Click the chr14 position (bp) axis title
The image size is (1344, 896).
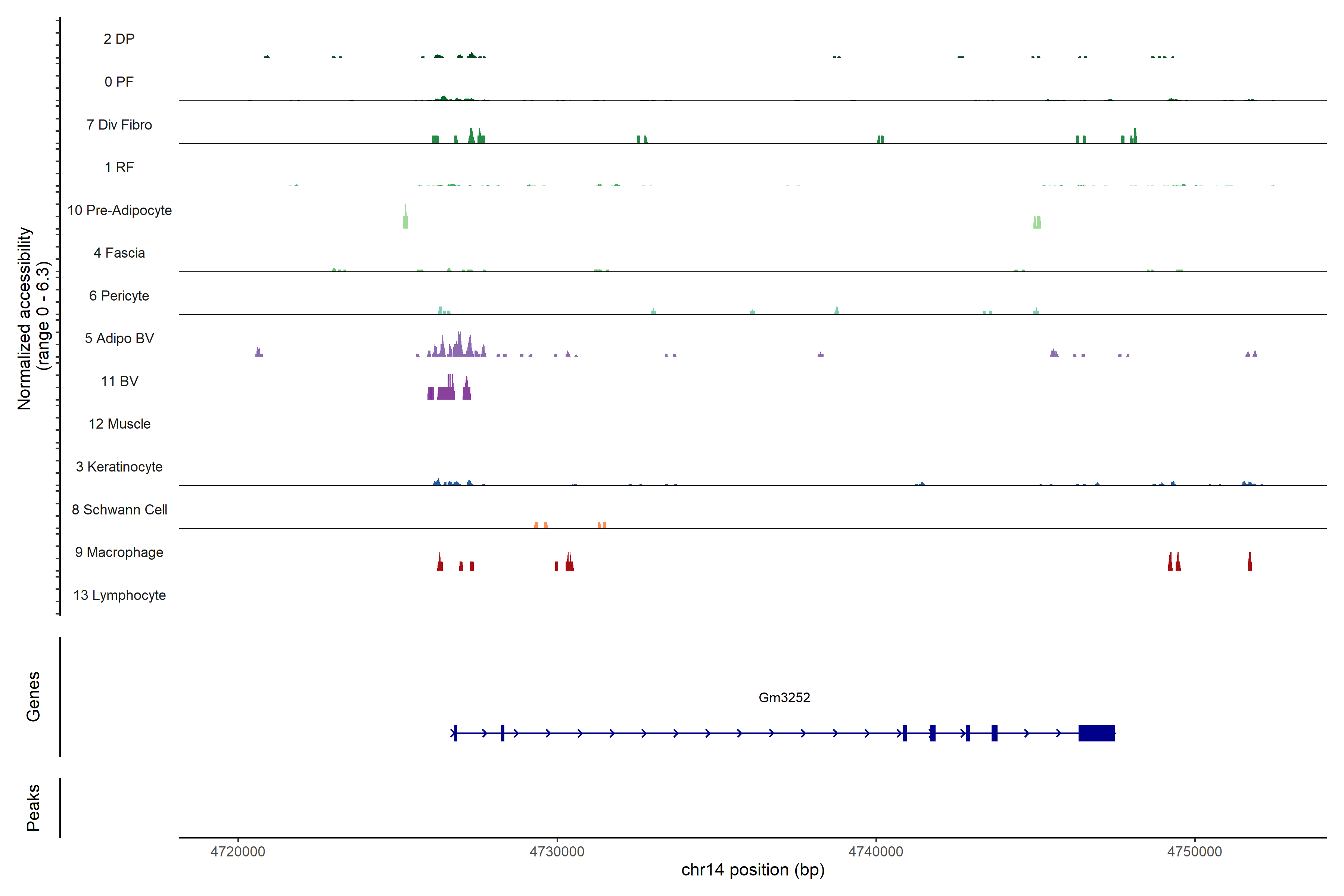753,870
